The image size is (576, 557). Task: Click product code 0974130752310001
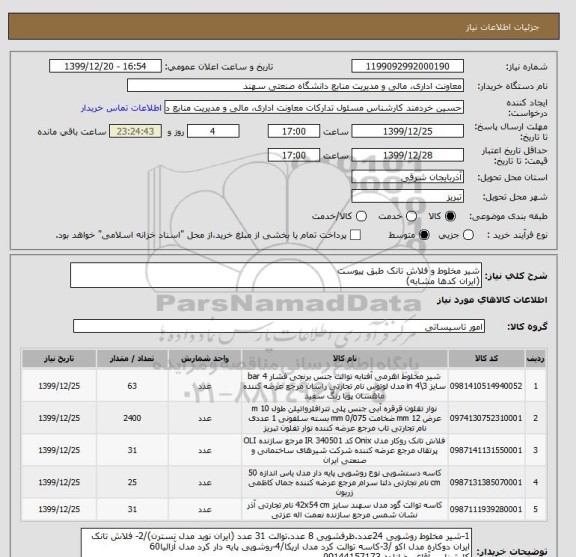tap(486, 418)
